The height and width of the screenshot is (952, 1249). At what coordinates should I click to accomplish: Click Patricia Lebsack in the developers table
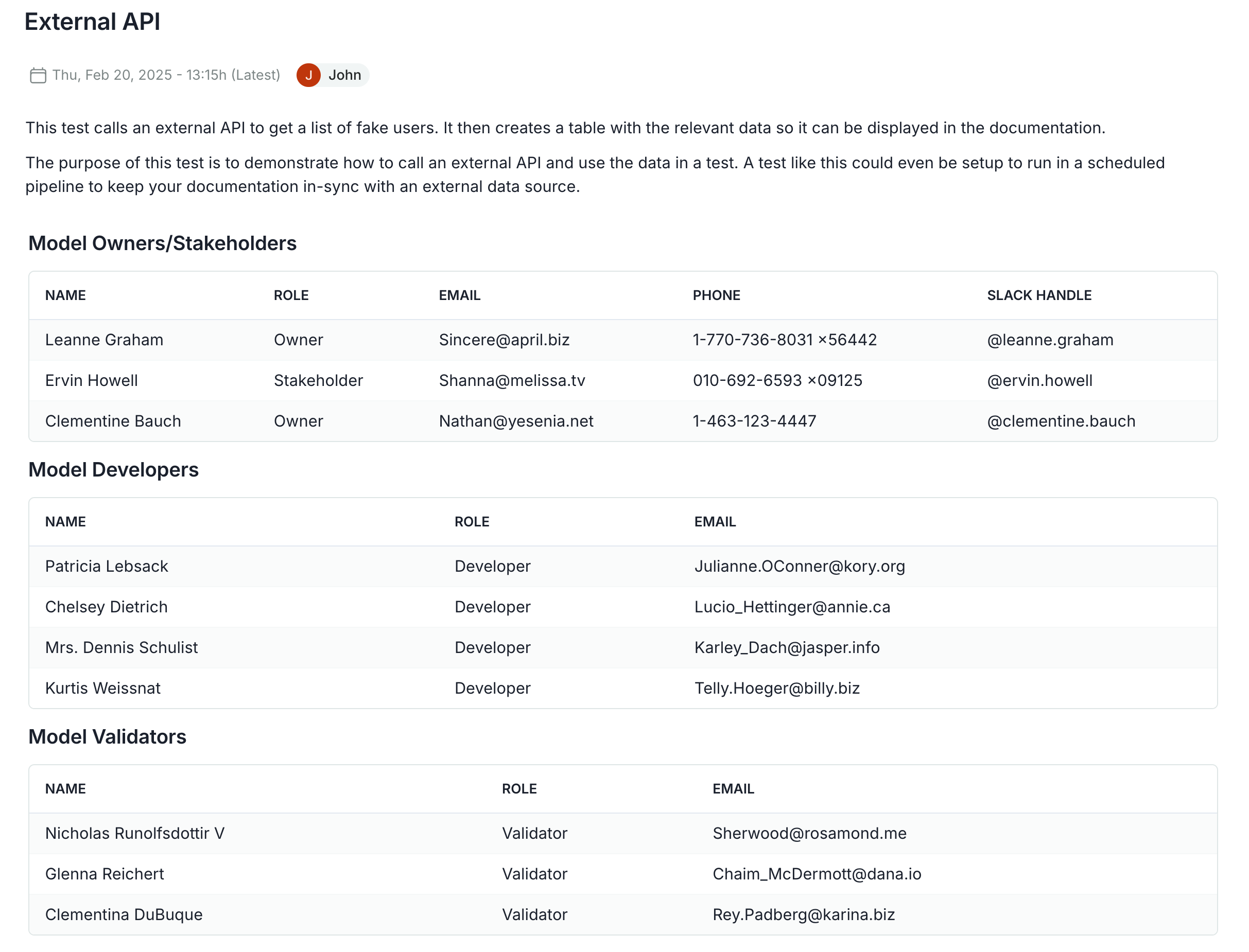pos(106,566)
